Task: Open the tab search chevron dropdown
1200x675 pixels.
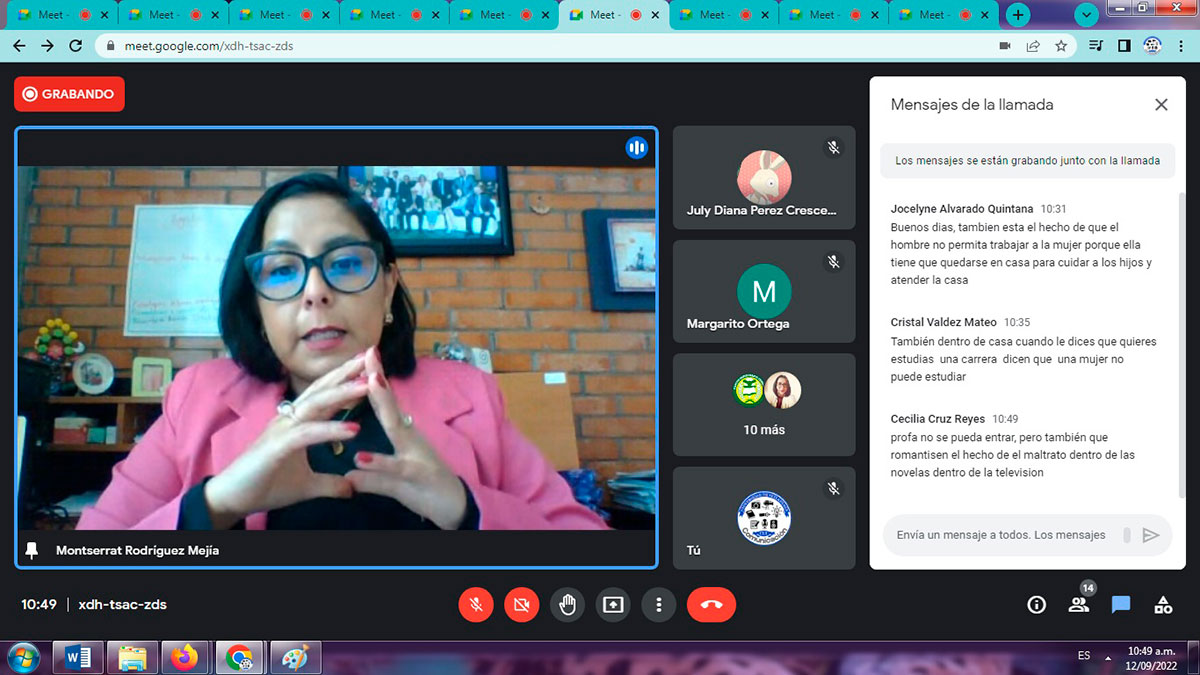Action: (1087, 15)
